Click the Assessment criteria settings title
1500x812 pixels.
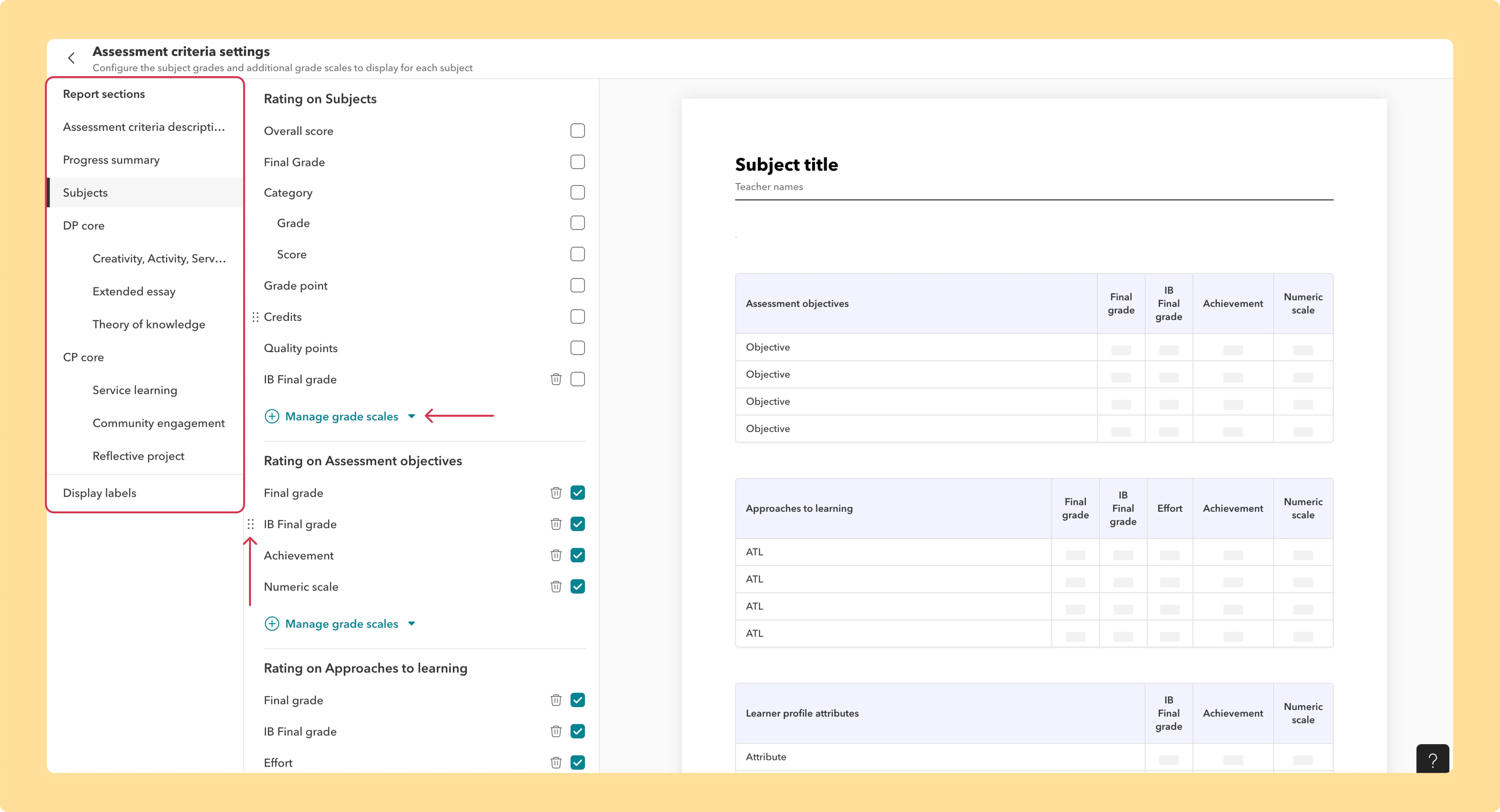tap(181, 52)
